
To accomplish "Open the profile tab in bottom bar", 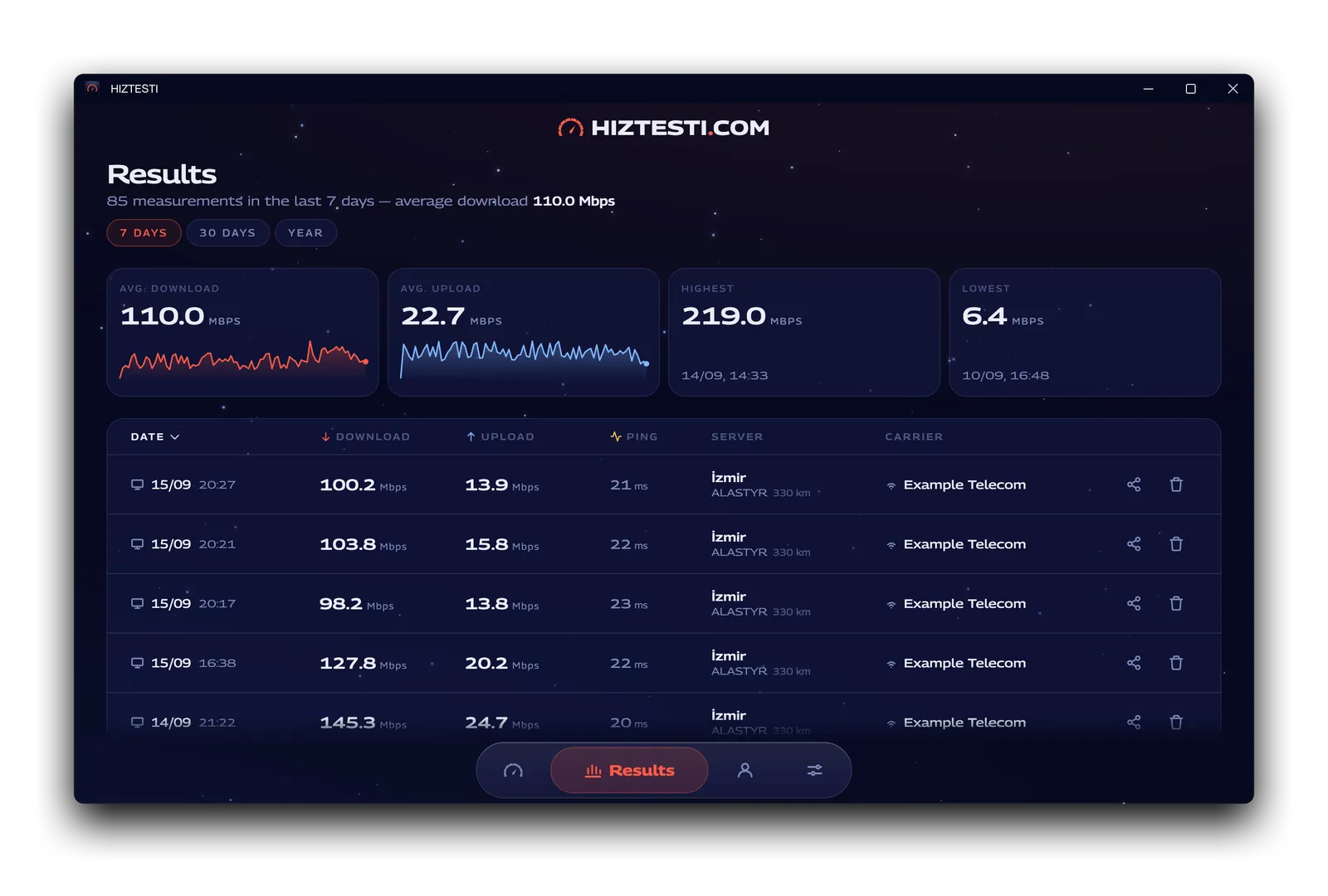I will [x=745, y=771].
